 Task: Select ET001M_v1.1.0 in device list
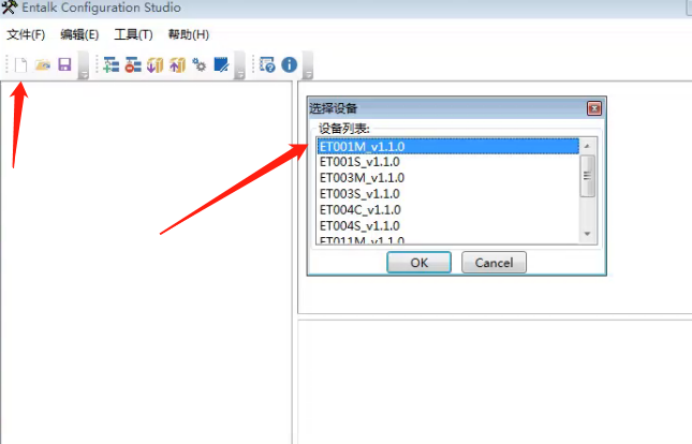click(x=448, y=146)
